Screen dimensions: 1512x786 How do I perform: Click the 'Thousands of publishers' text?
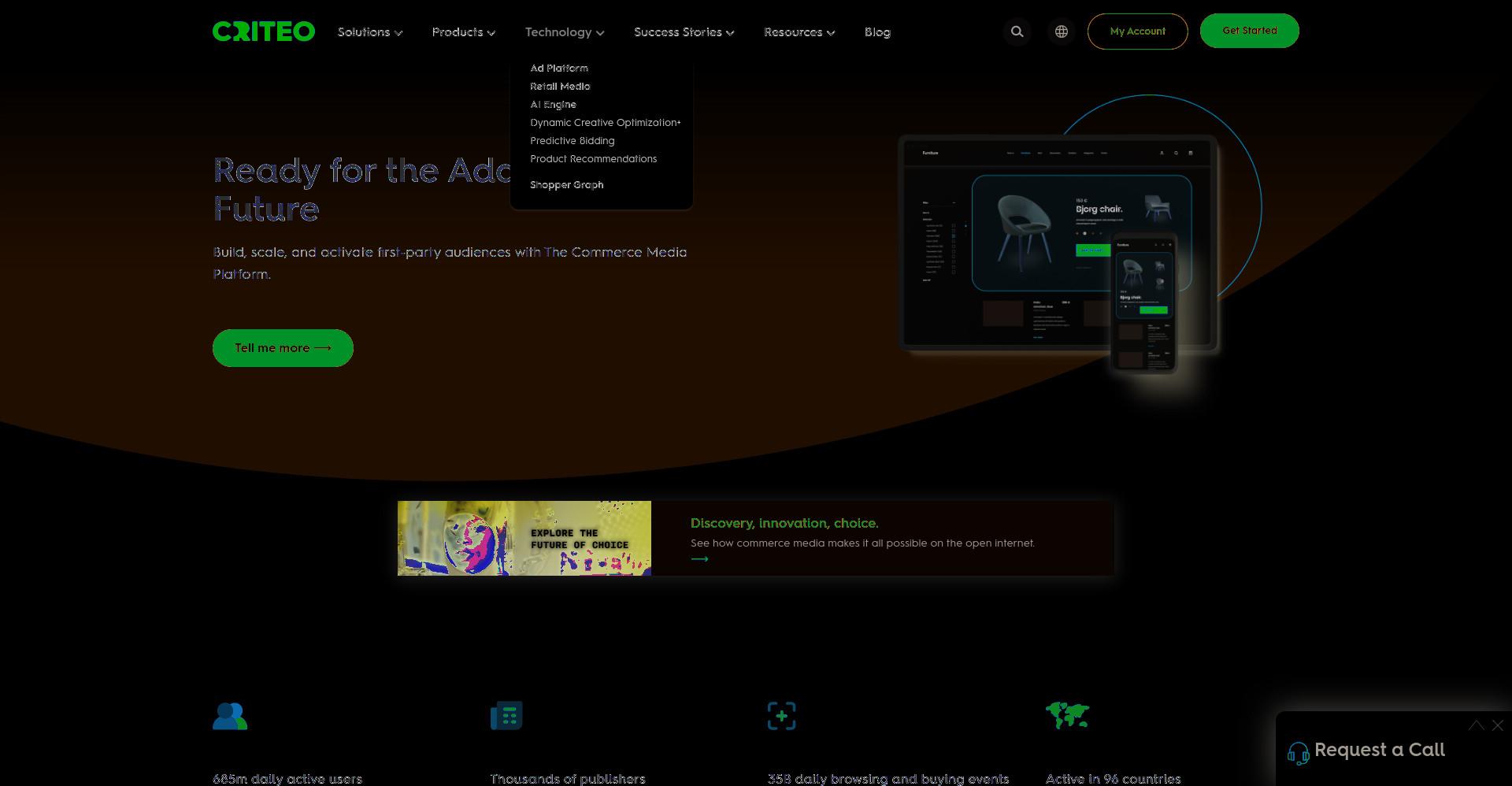tap(568, 778)
